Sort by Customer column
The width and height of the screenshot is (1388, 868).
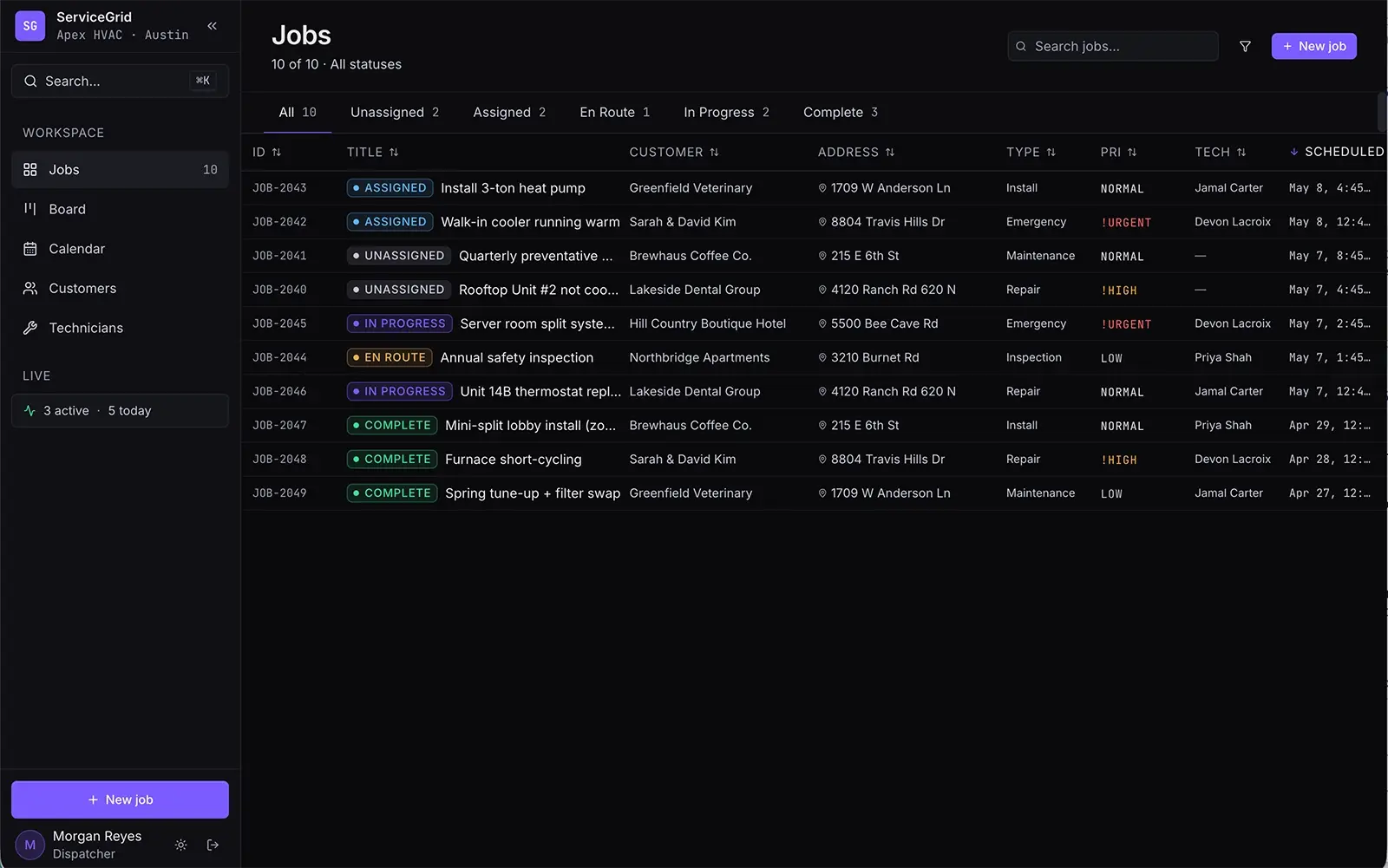click(x=674, y=152)
